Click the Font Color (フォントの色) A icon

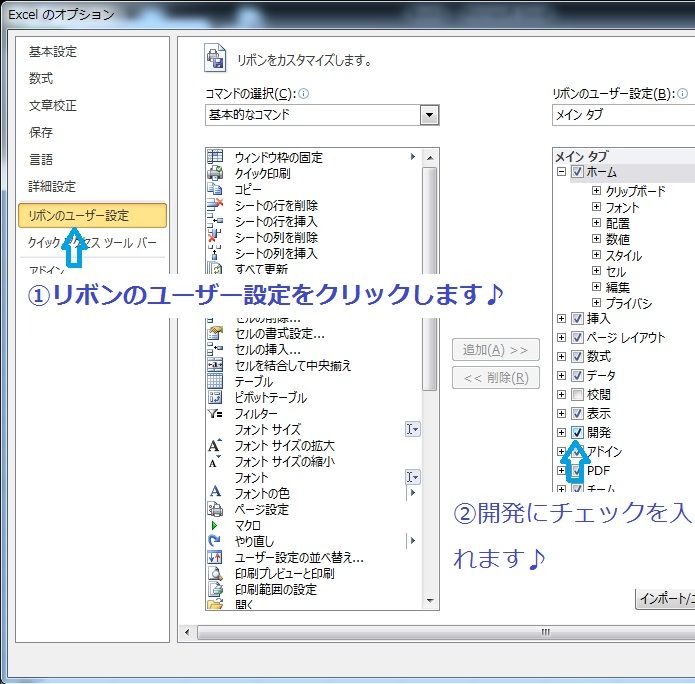[x=215, y=493]
